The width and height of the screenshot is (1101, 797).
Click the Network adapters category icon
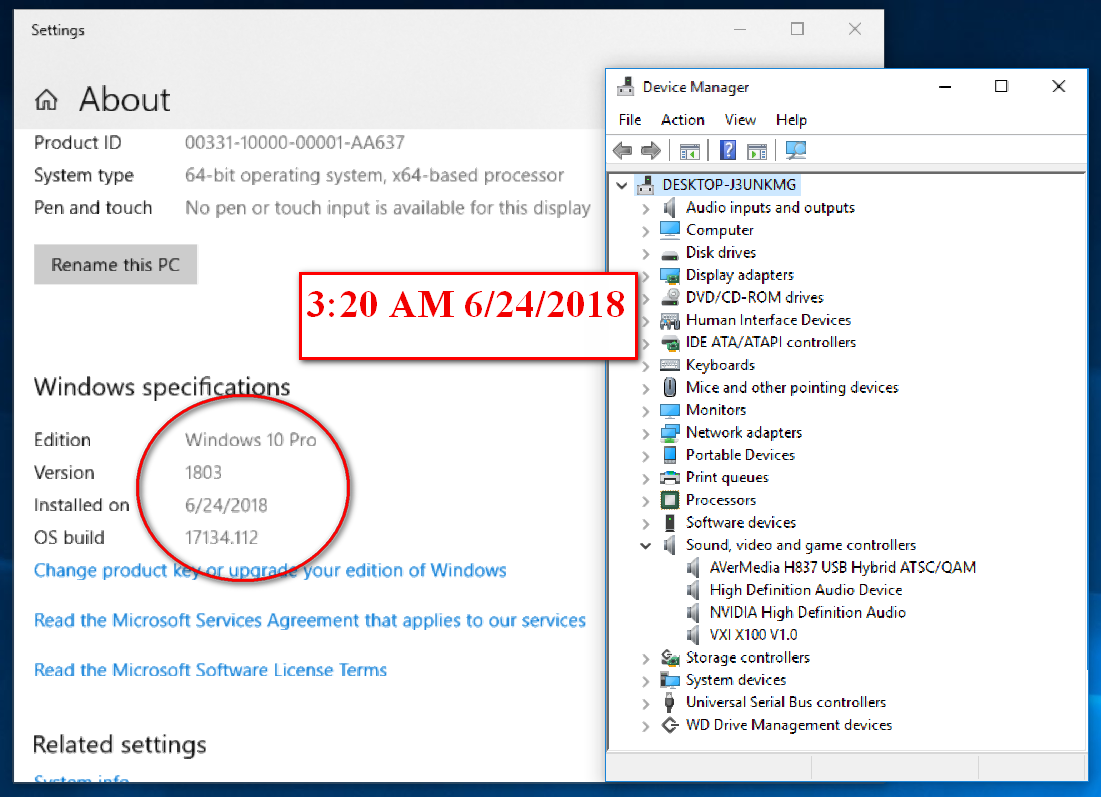(670, 433)
